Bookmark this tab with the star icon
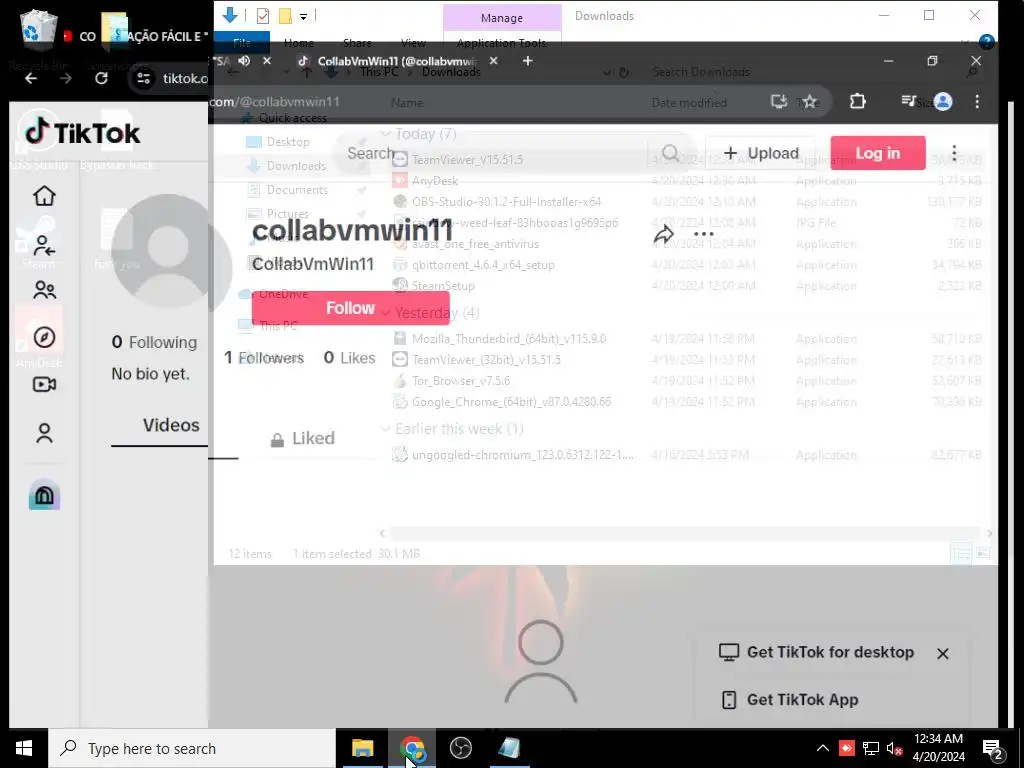 pyautogui.click(x=810, y=101)
